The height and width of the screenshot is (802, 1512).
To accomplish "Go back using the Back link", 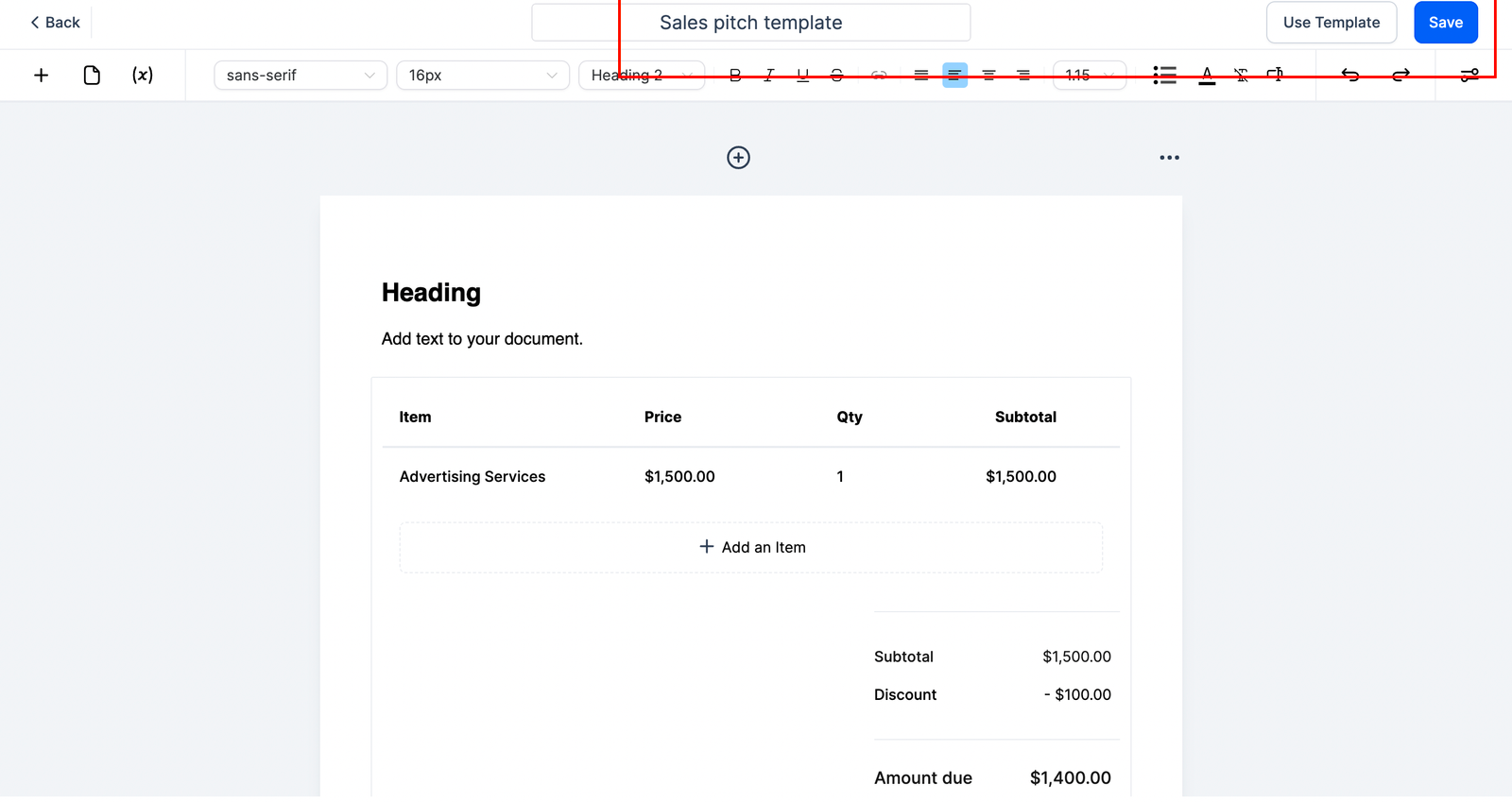I will tap(55, 23).
